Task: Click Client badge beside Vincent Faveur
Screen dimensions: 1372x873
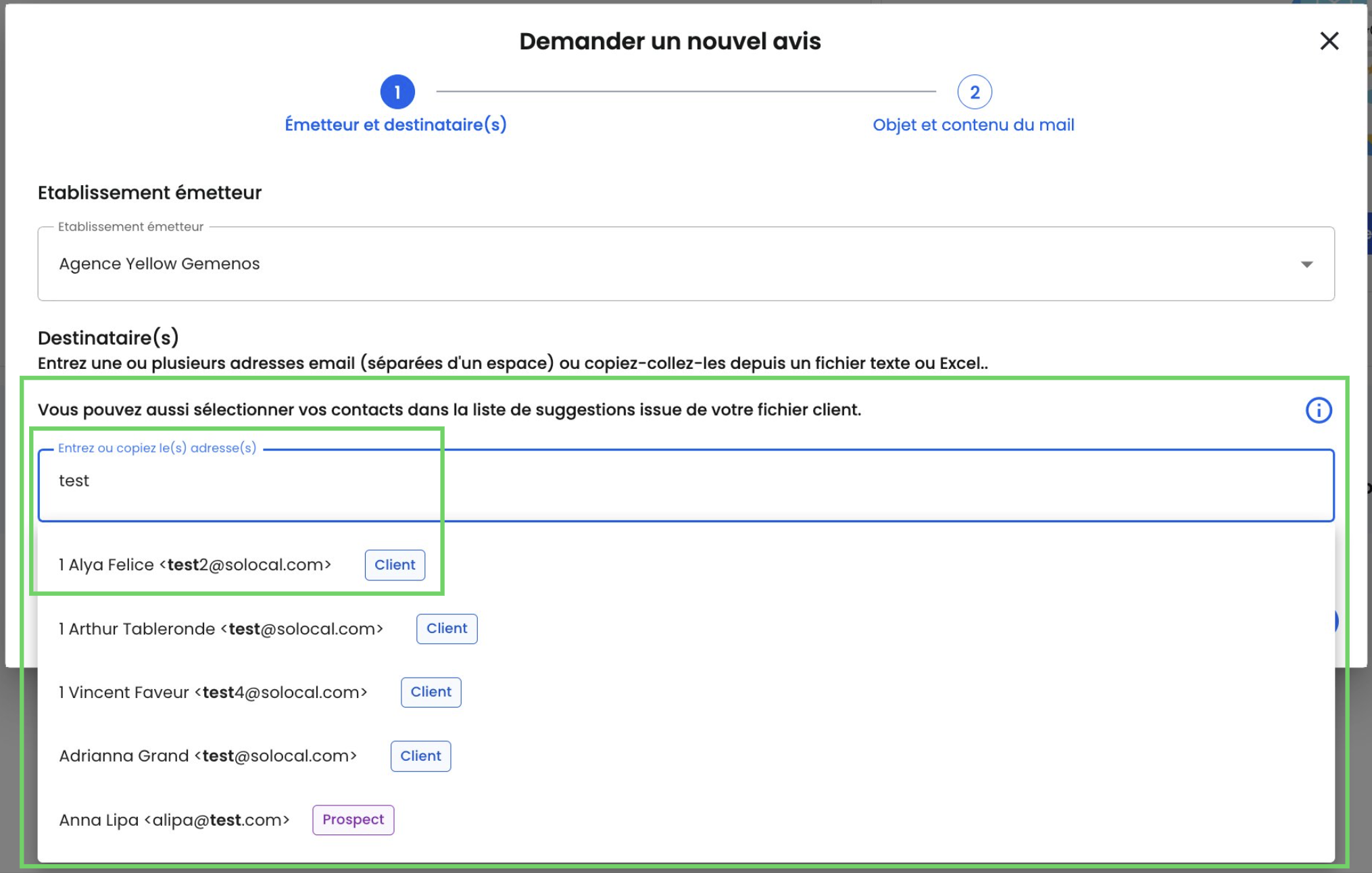Action: coord(431,692)
